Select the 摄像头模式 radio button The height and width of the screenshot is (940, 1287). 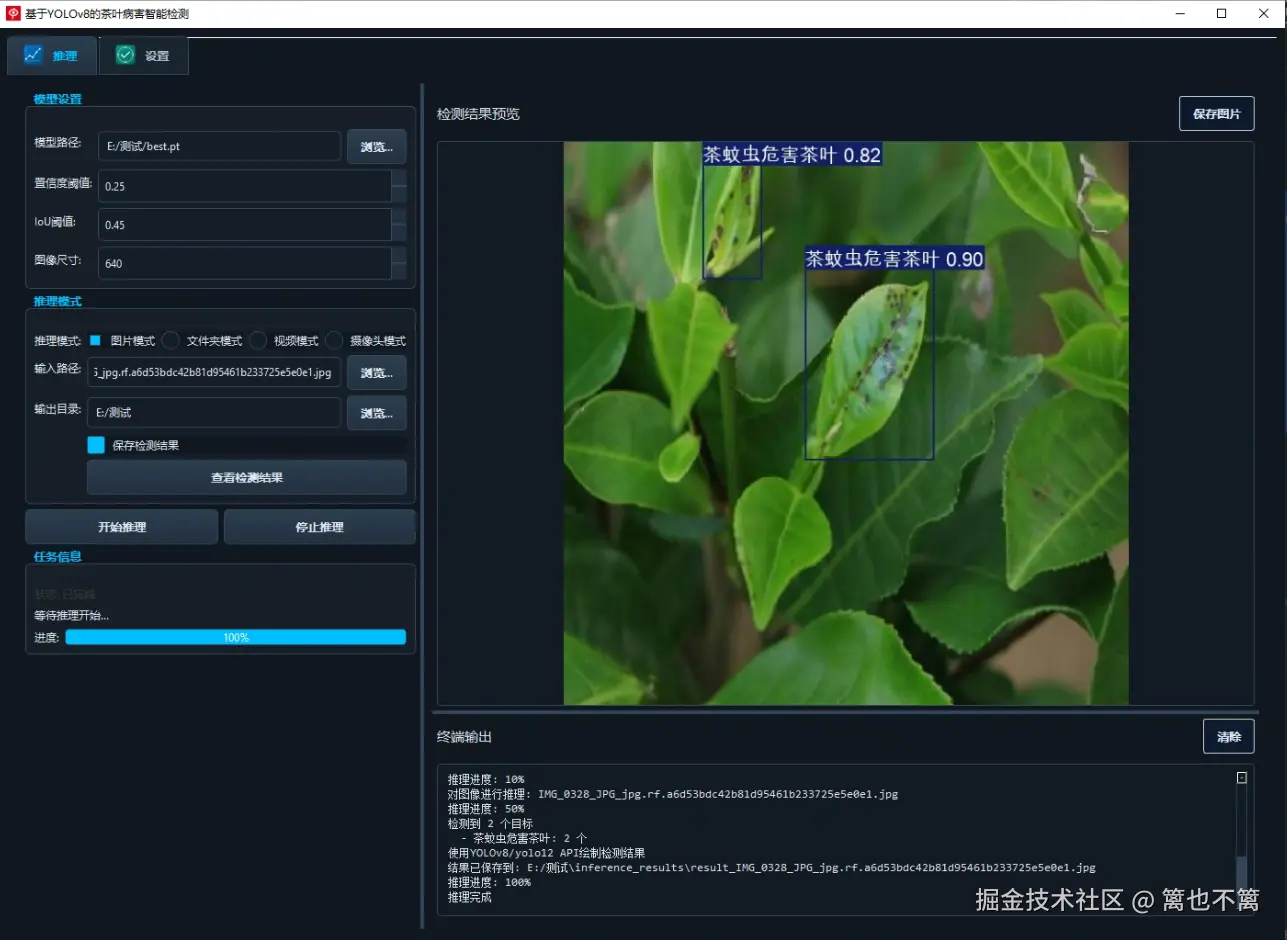point(334,340)
